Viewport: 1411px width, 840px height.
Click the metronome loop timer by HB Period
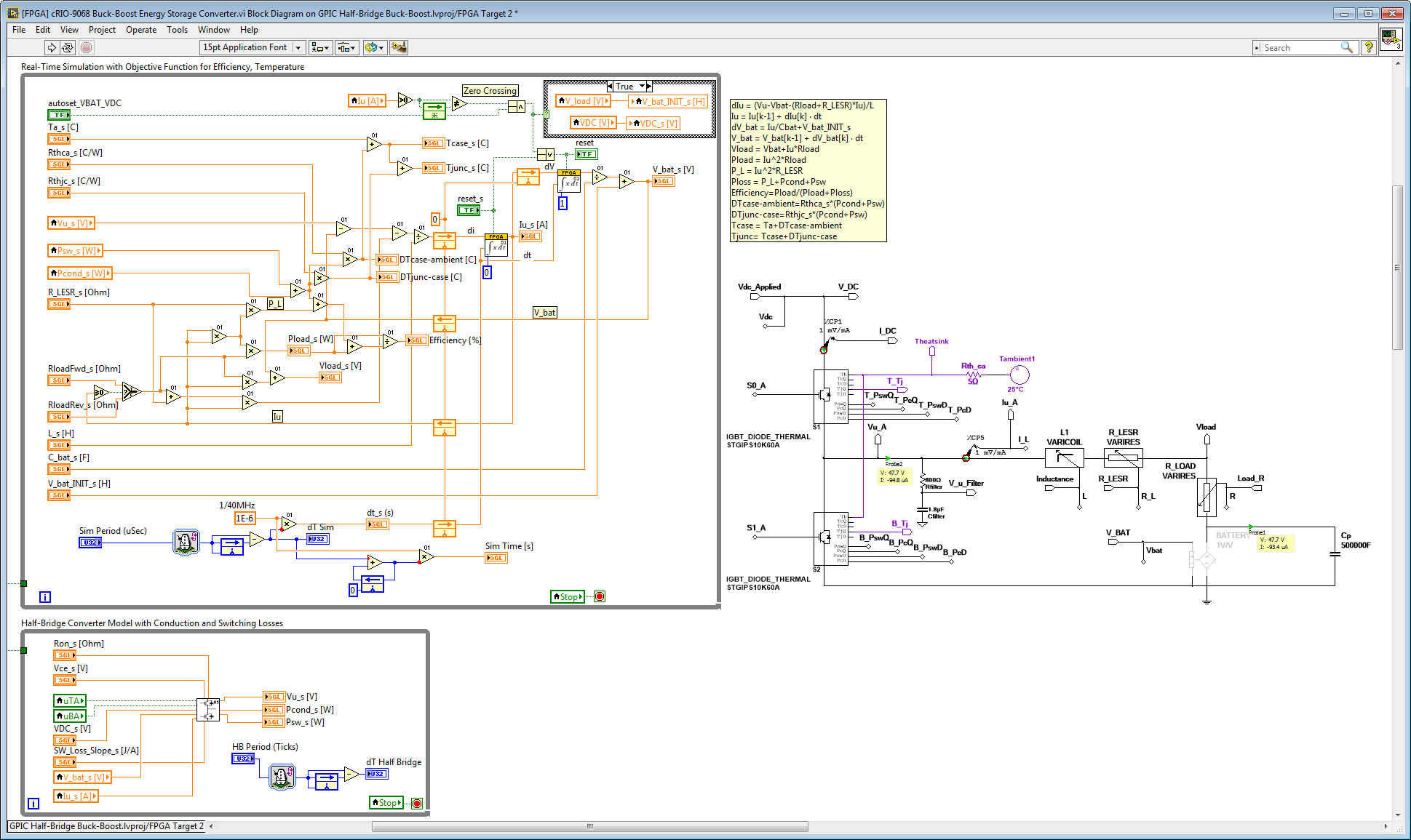[x=282, y=777]
